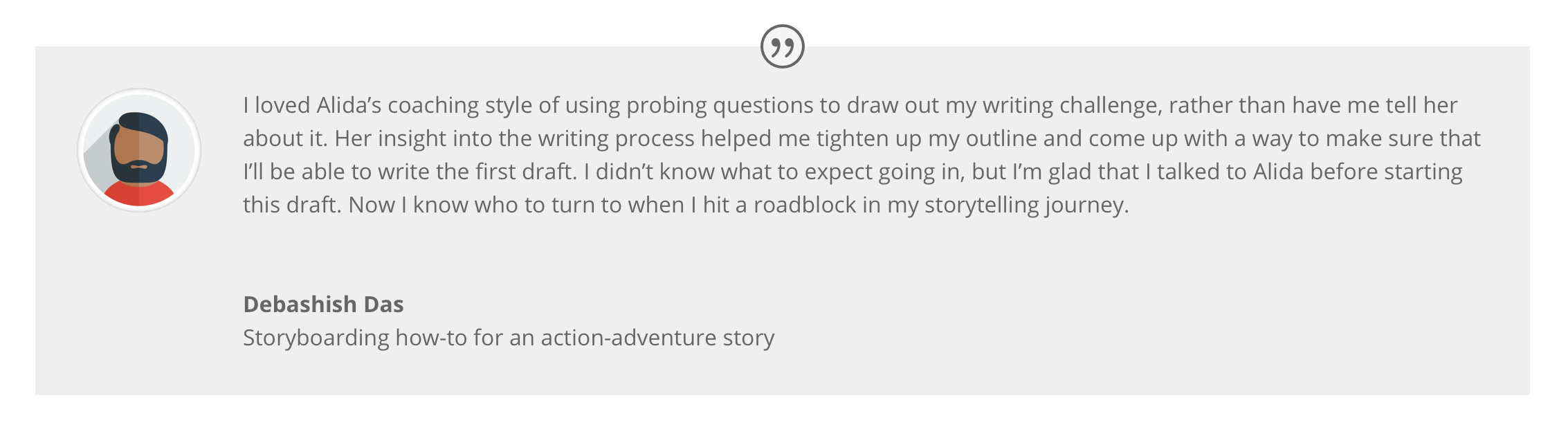Click the circular quotation mark icon
The width and height of the screenshot is (1568, 436).
(782, 46)
